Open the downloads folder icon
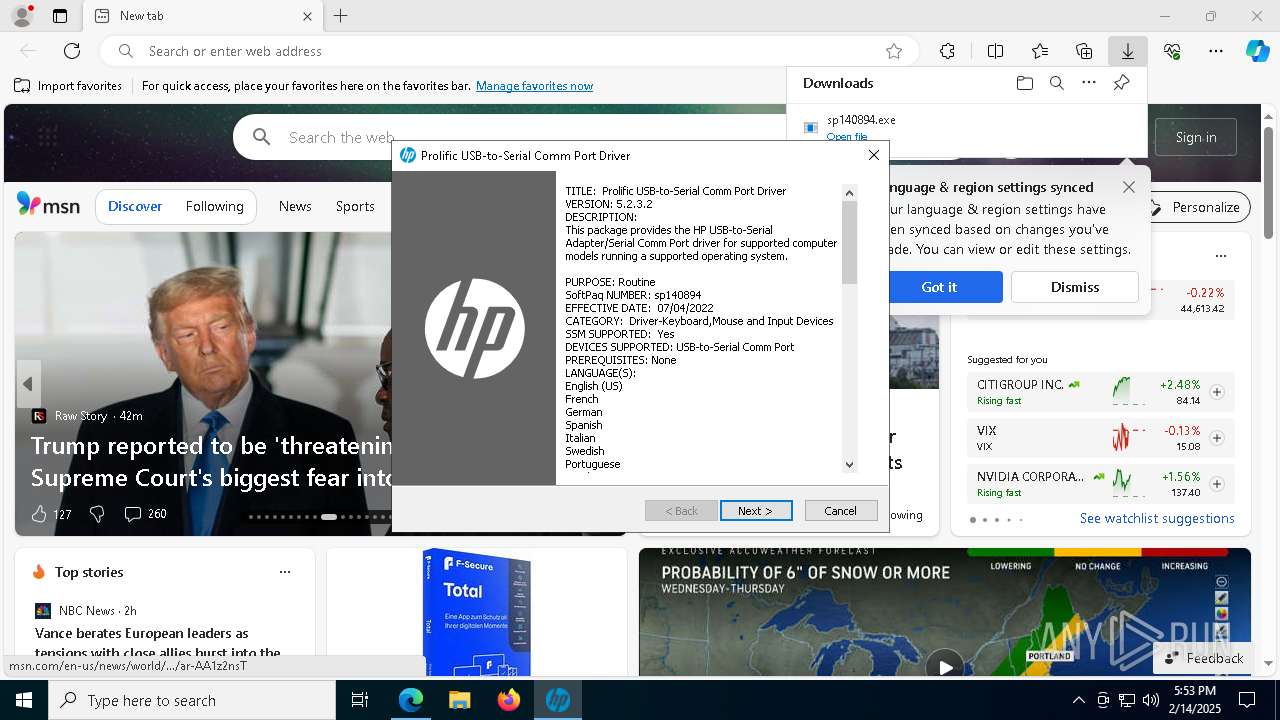Image resolution: width=1280 pixels, height=720 pixels. (1024, 83)
